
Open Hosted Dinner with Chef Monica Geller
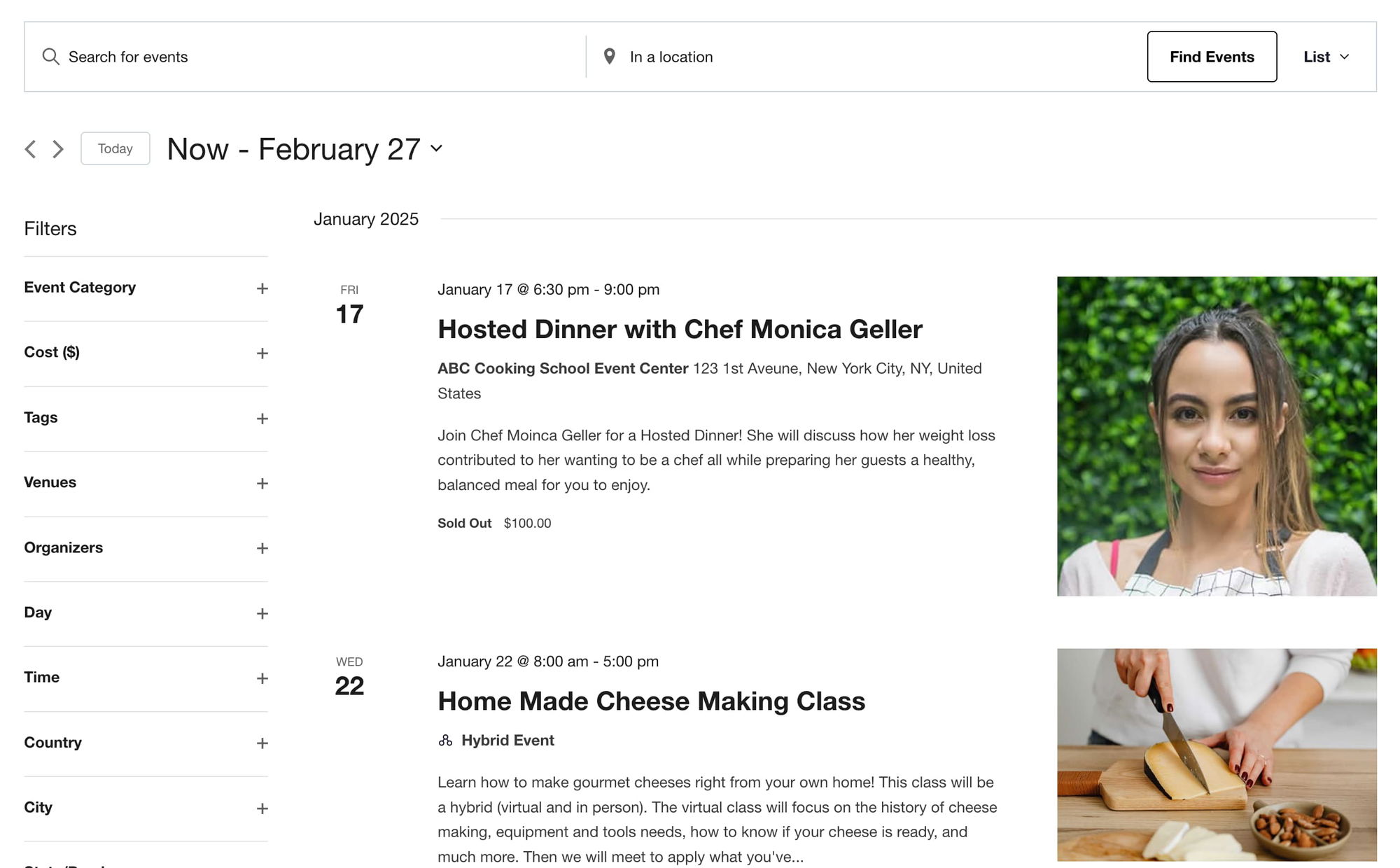pos(680,330)
